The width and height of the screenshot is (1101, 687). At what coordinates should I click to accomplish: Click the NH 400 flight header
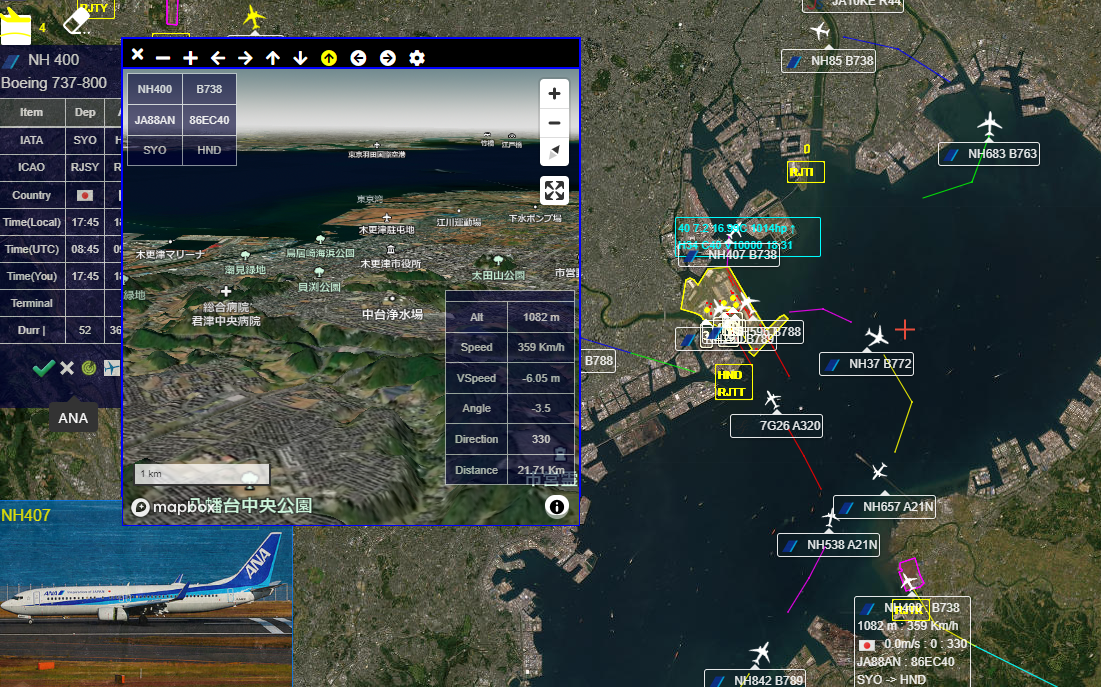[53, 60]
